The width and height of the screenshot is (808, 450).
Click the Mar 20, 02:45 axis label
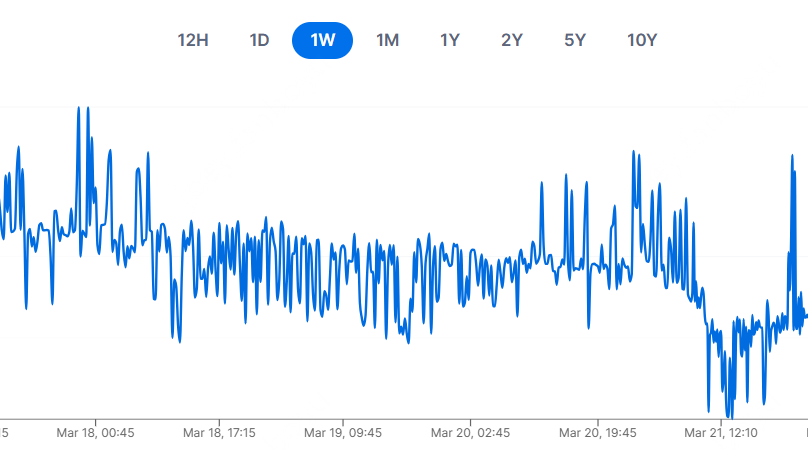(470, 433)
